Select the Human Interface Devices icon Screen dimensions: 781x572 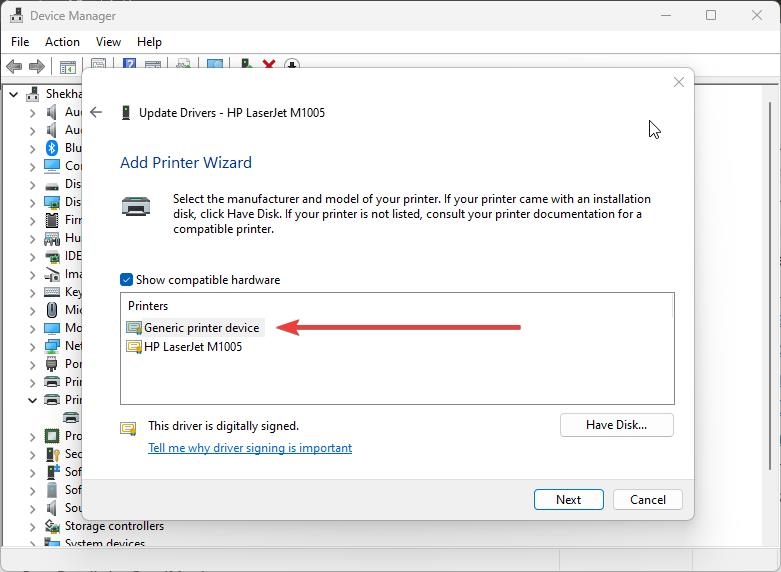[52, 238]
